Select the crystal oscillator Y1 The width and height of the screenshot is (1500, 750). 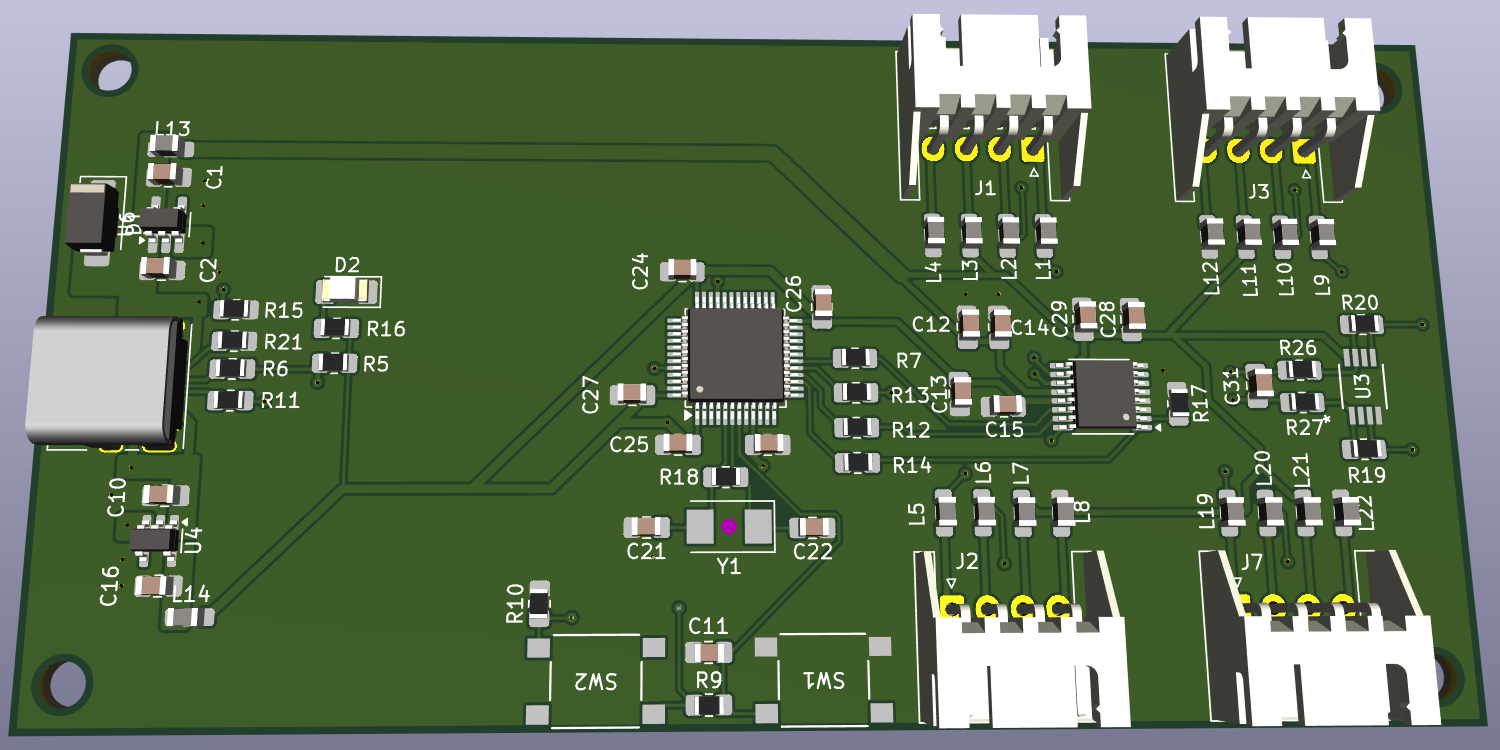point(730,525)
